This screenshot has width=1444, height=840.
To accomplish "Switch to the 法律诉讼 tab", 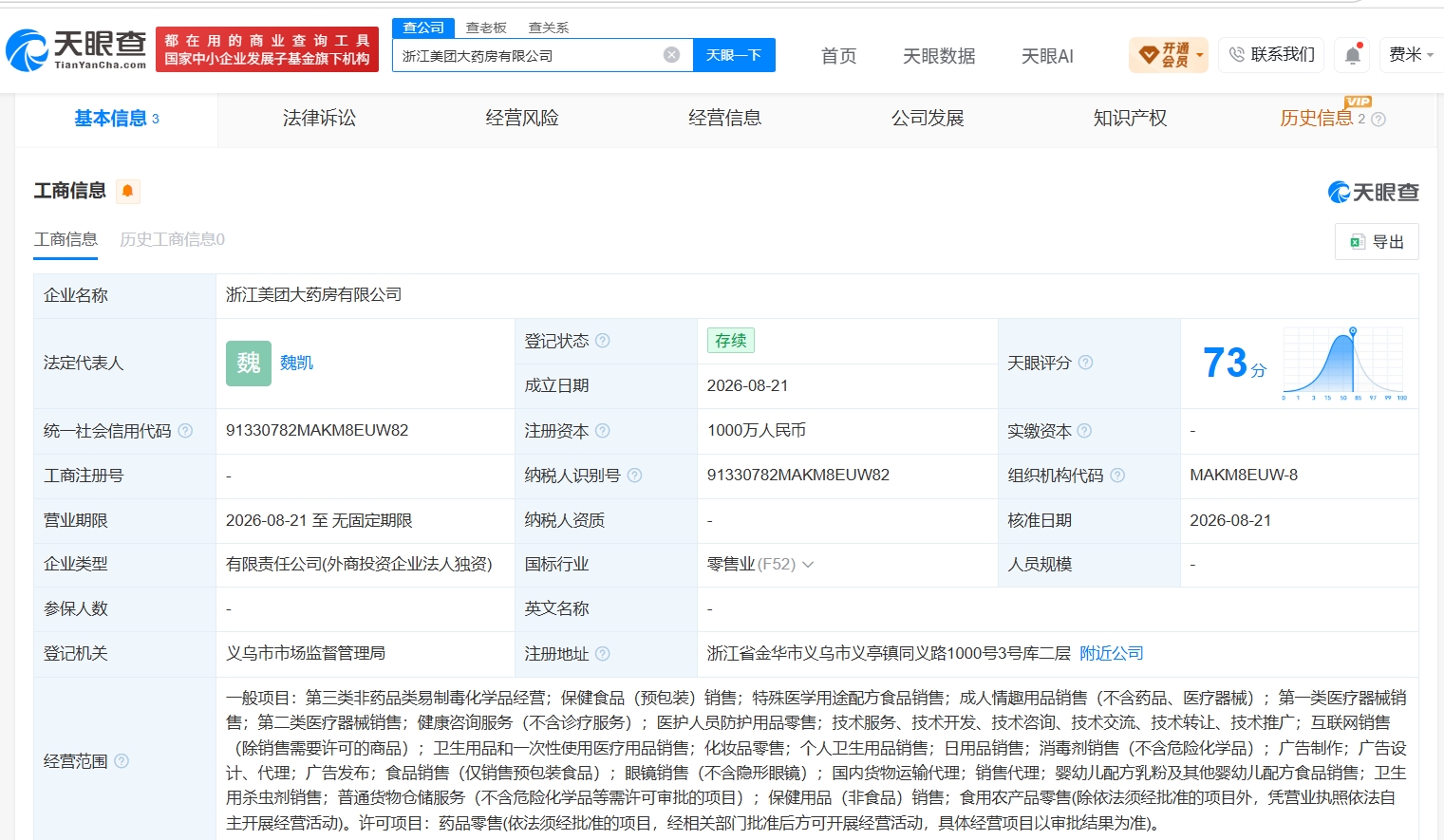I will pyautogui.click(x=319, y=119).
